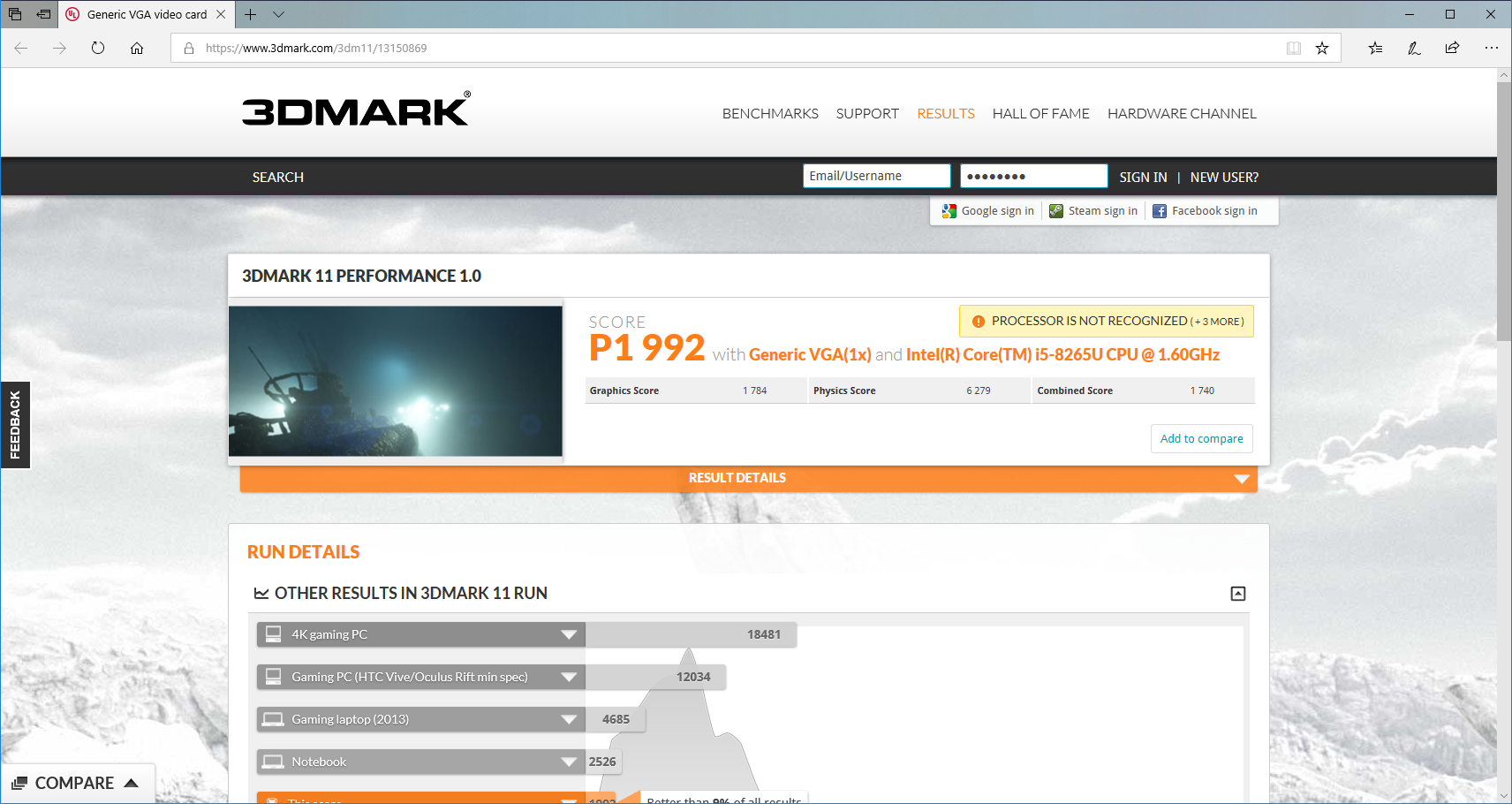
Task: Open the BENCHMARKS menu
Action: click(770, 113)
